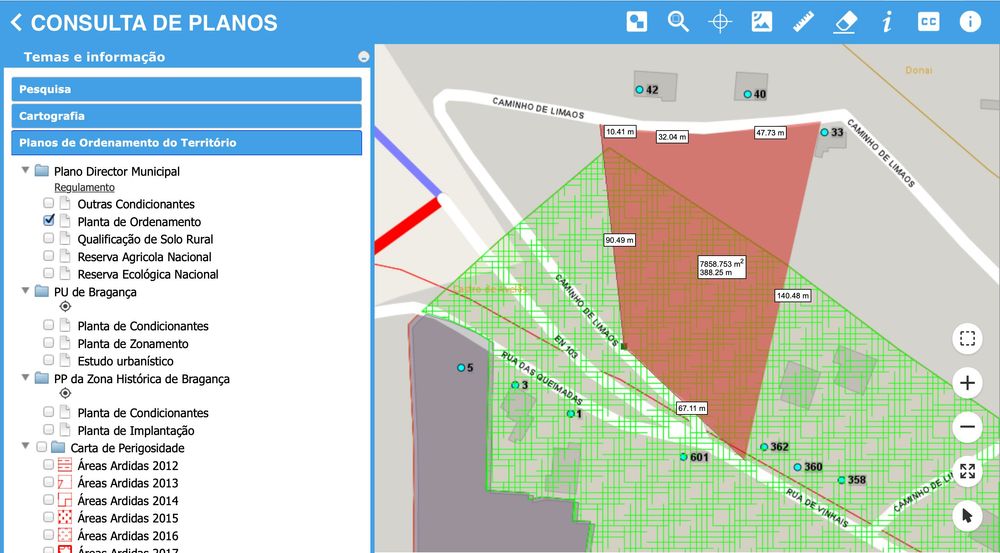Viewport: 1000px width, 553px height.
Task: Click the 10.41 m measurement label
Action: (x=620, y=131)
